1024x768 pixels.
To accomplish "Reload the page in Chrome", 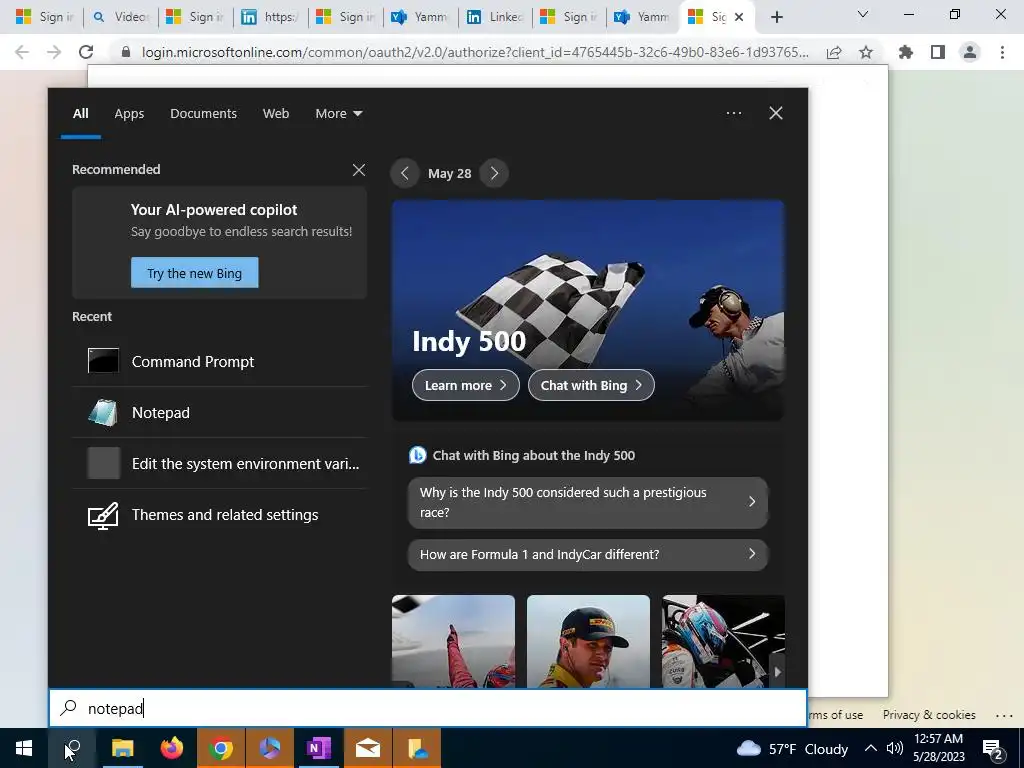I will [x=86, y=52].
